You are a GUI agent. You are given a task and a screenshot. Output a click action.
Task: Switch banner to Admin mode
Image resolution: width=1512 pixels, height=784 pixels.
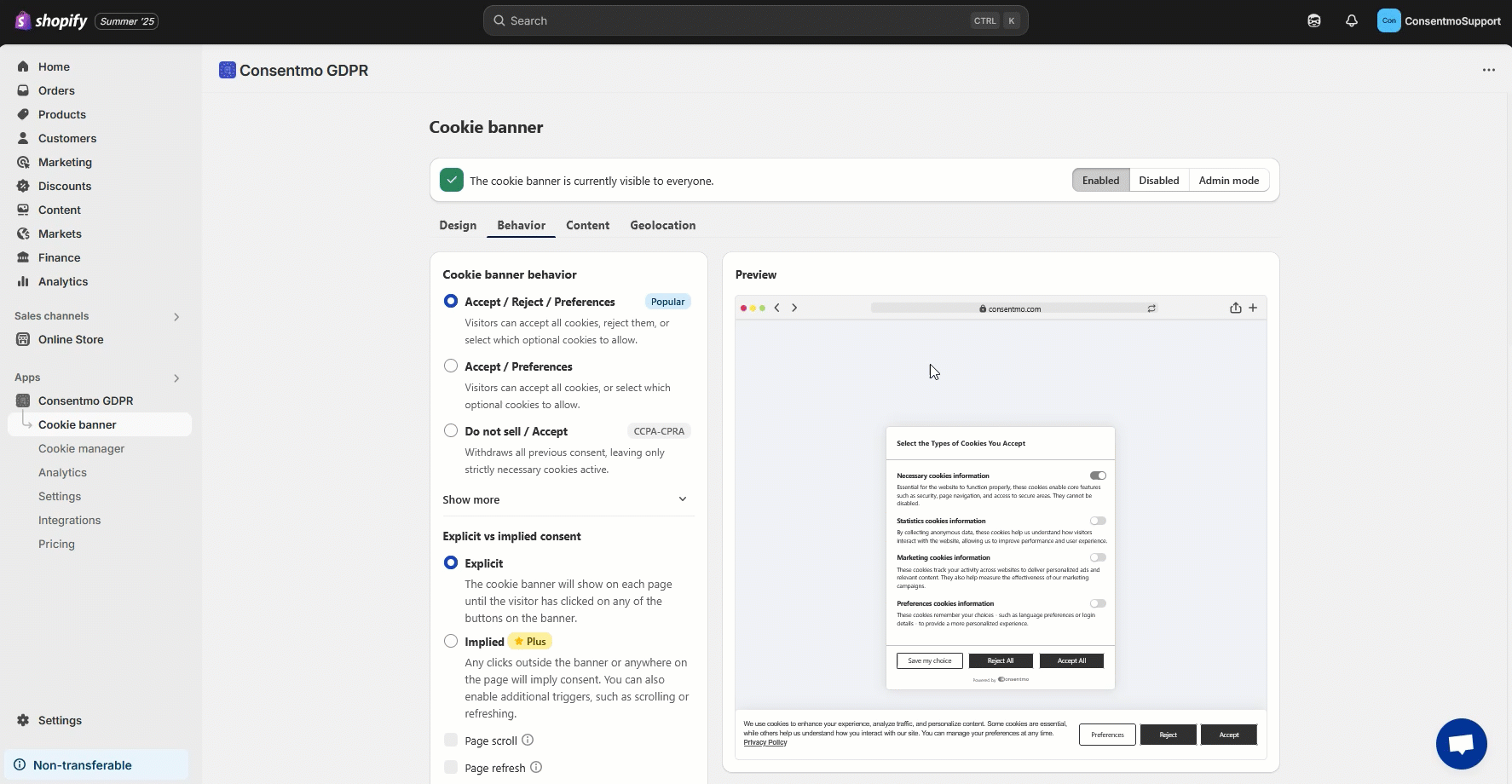pyautogui.click(x=1229, y=180)
